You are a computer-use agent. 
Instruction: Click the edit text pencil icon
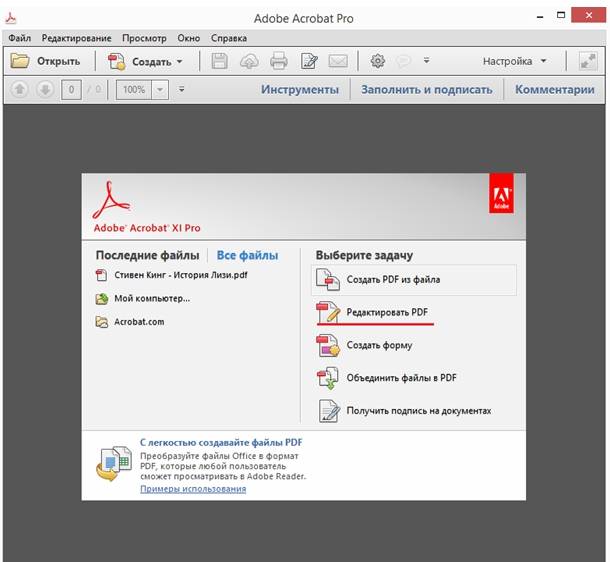(x=309, y=61)
